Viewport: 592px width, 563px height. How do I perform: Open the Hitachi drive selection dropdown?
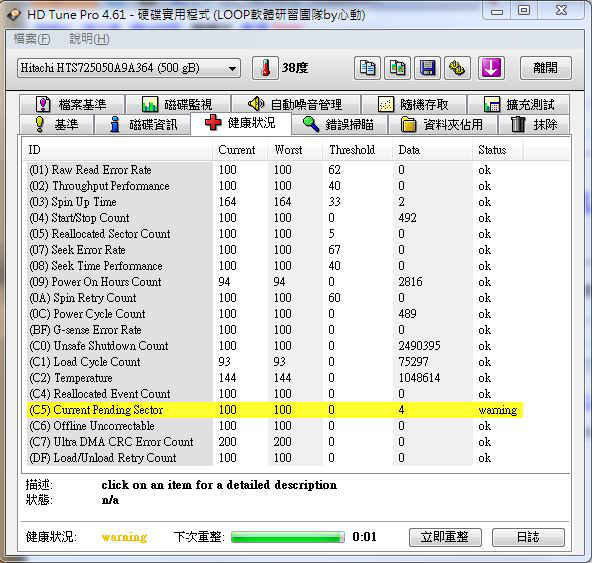(129, 68)
